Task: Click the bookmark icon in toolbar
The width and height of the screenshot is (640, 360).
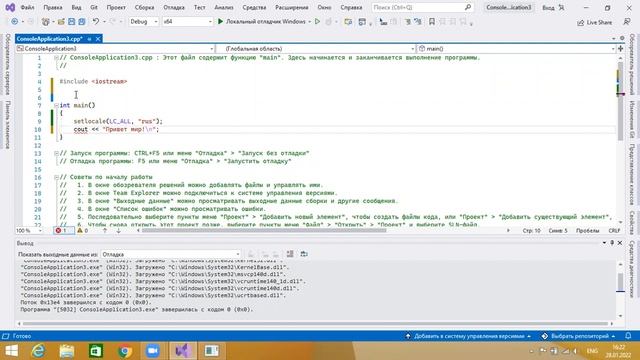Action: tap(431, 22)
